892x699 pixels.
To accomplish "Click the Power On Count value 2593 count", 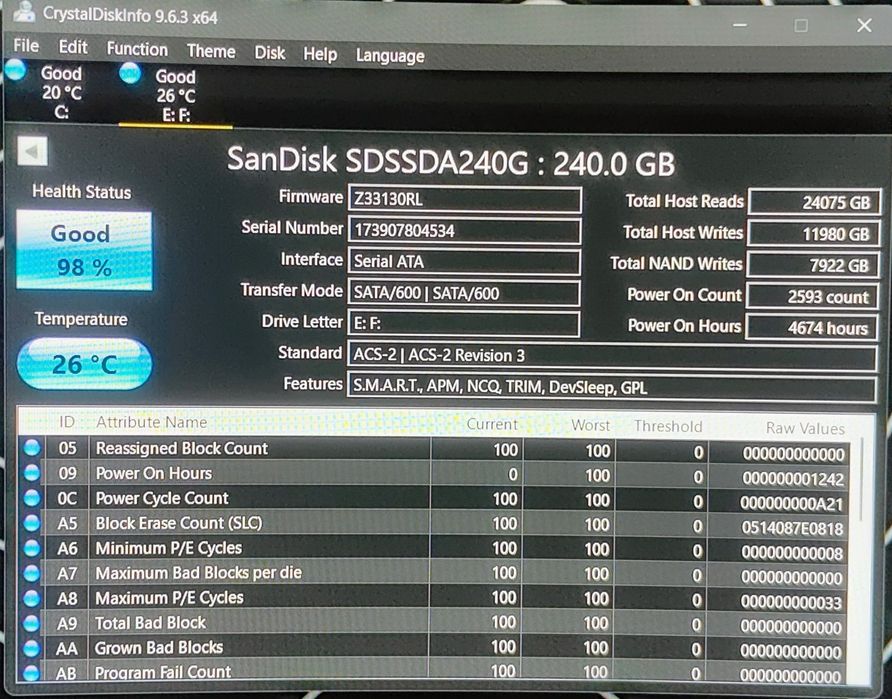I will (812, 296).
